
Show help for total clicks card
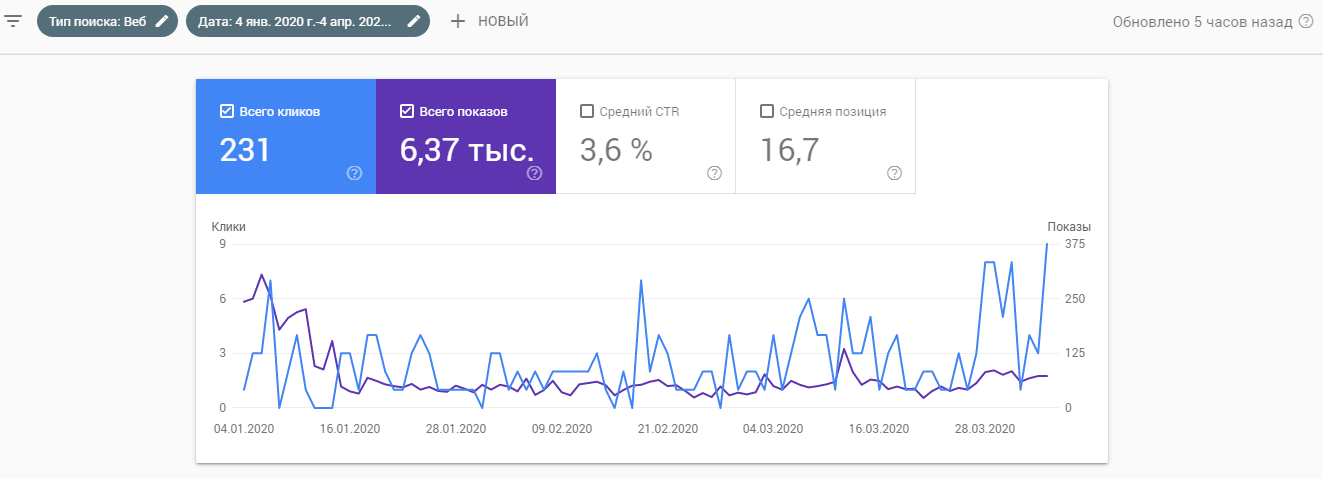(x=354, y=173)
